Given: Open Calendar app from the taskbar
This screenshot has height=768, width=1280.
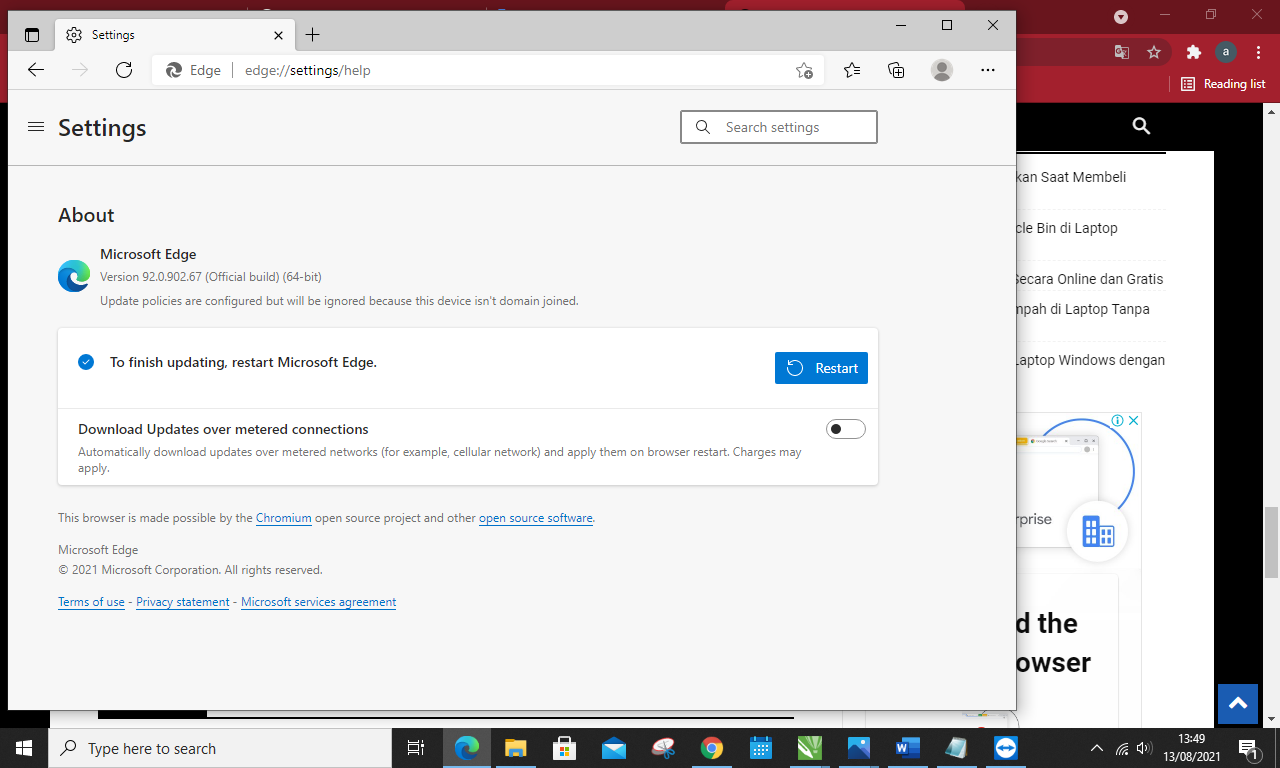Looking at the screenshot, I should coord(760,748).
